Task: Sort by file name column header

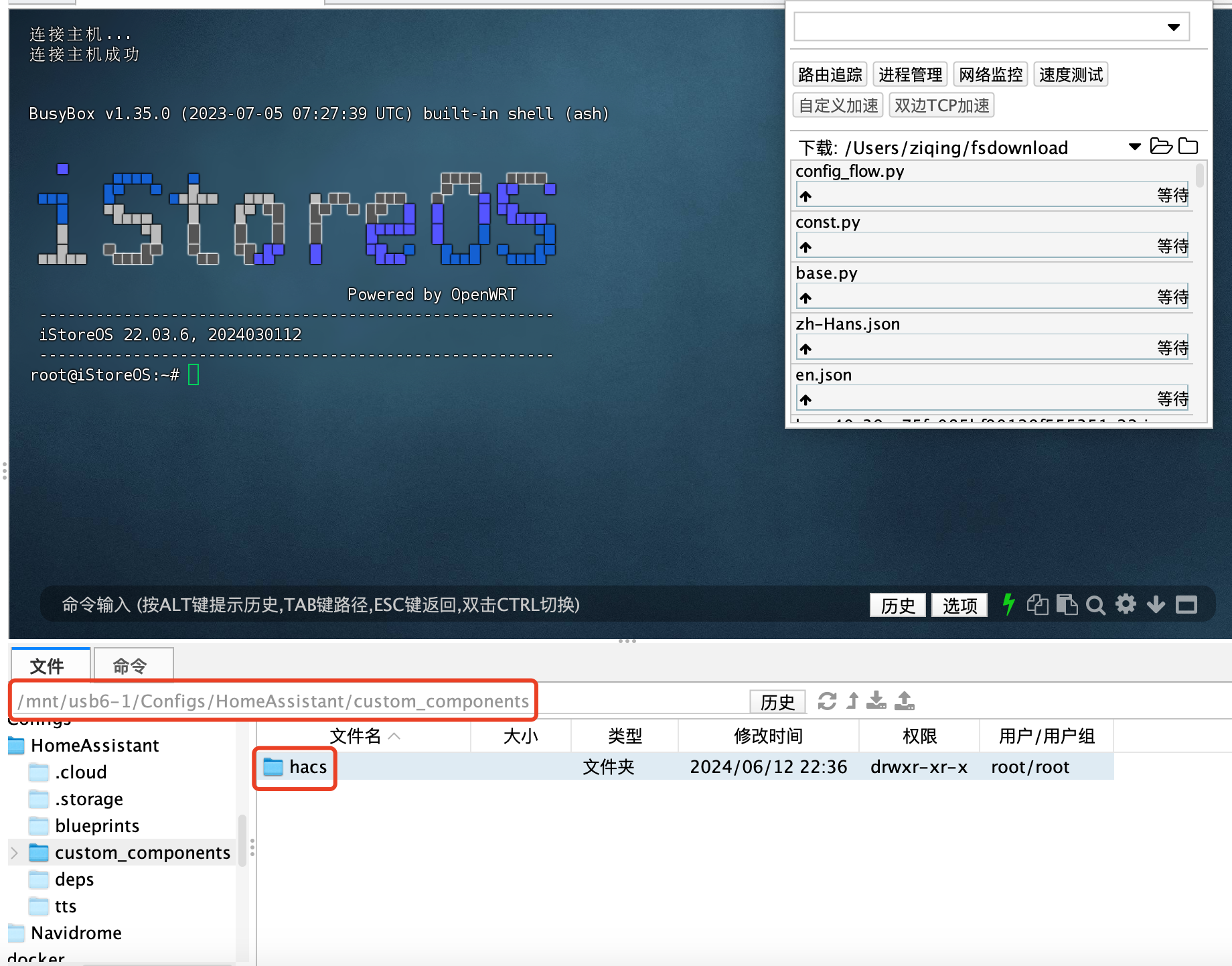Action: (x=364, y=736)
